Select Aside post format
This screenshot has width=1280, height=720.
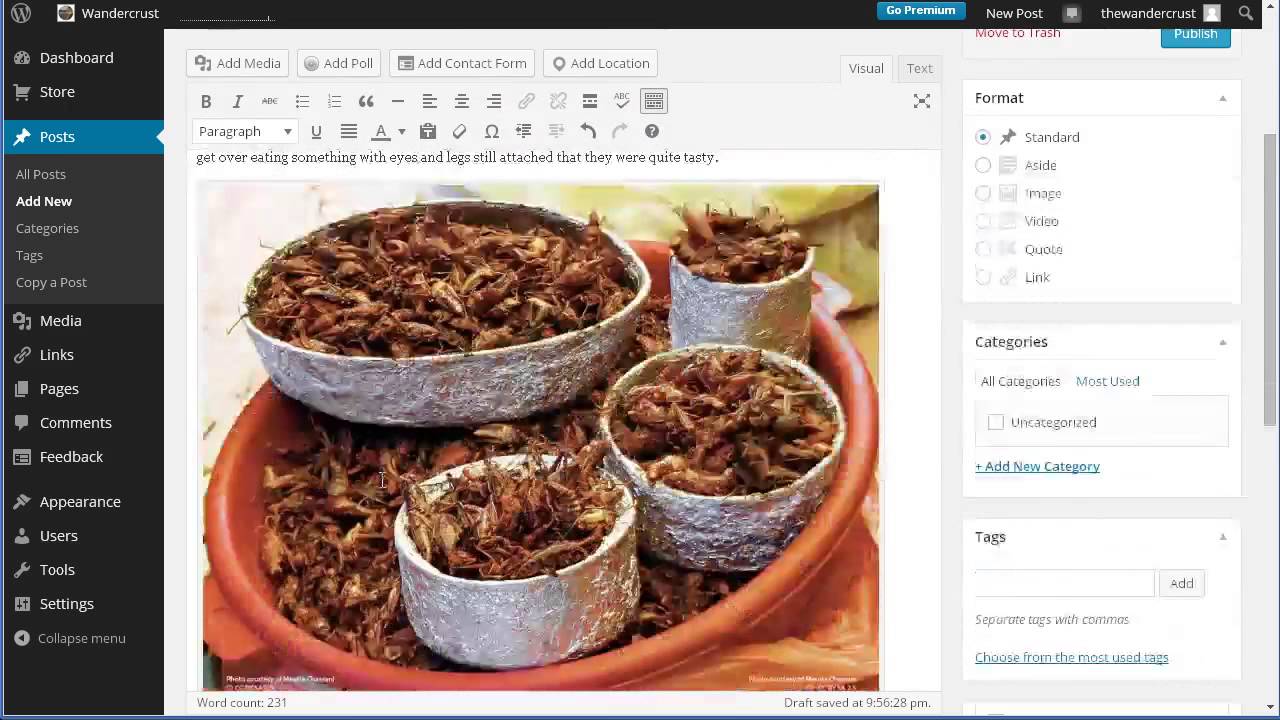point(983,165)
